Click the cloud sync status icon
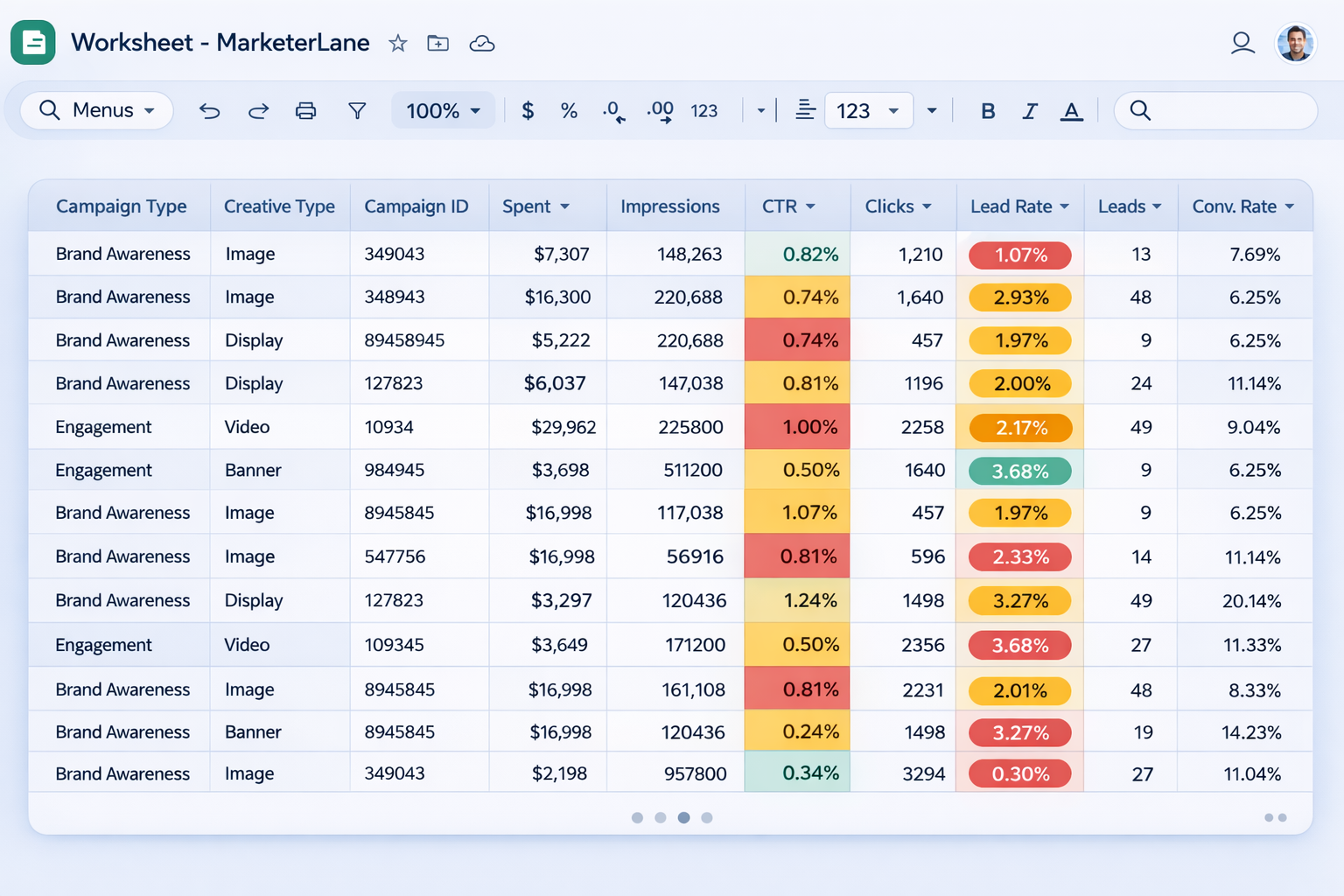Image resolution: width=1344 pixels, height=896 pixels. click(482, 43)
